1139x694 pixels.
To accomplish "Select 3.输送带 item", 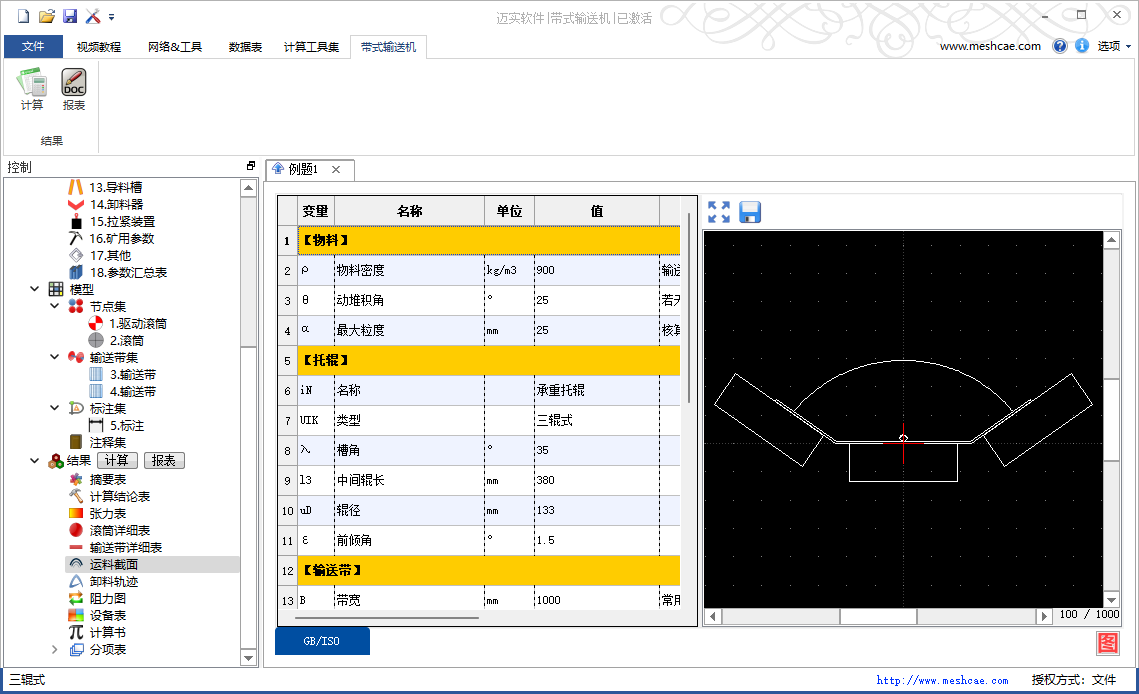I will 132,374.
